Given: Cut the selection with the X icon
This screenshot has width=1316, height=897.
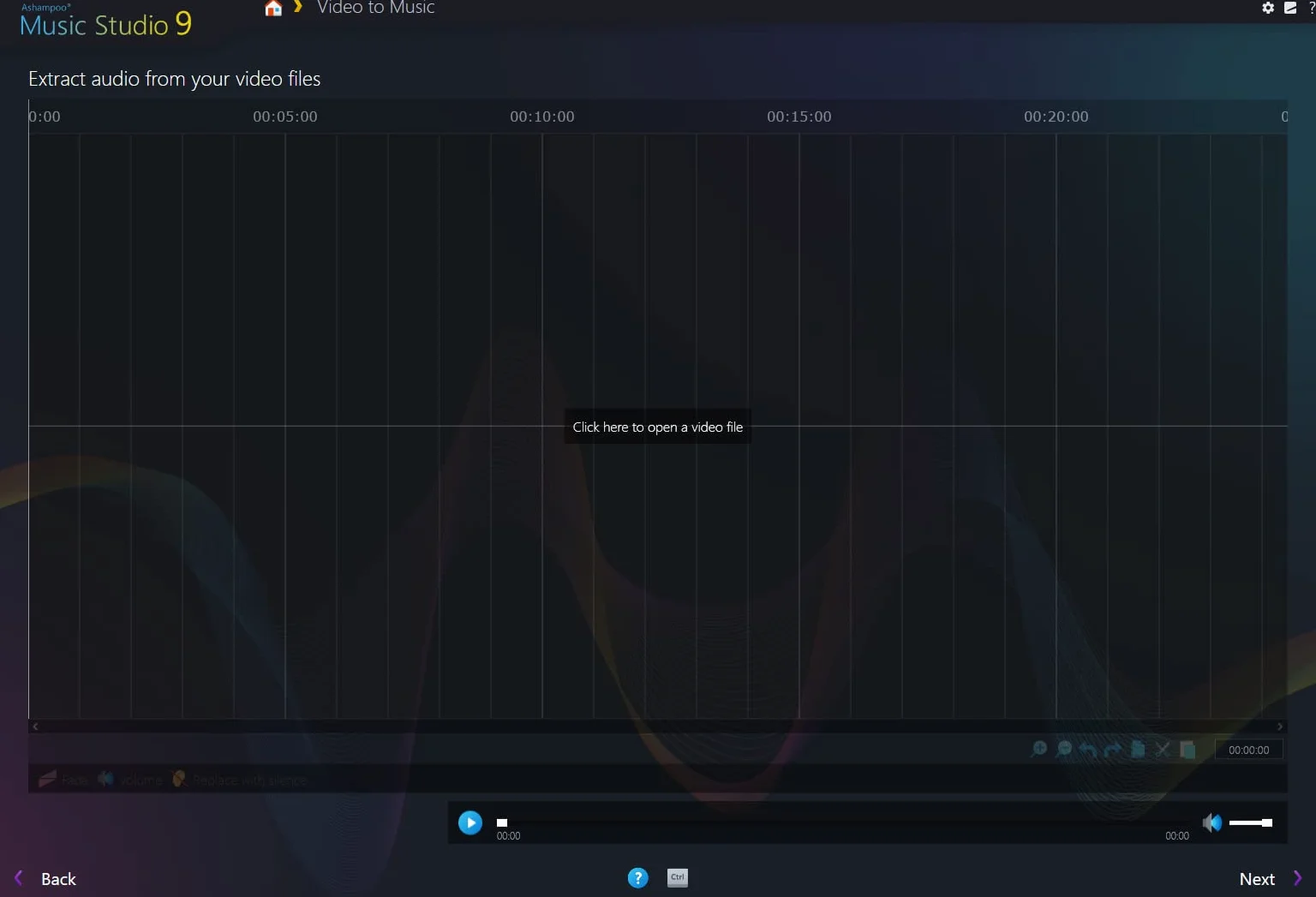Looking at the screenshot, I should coord(1163,750).
